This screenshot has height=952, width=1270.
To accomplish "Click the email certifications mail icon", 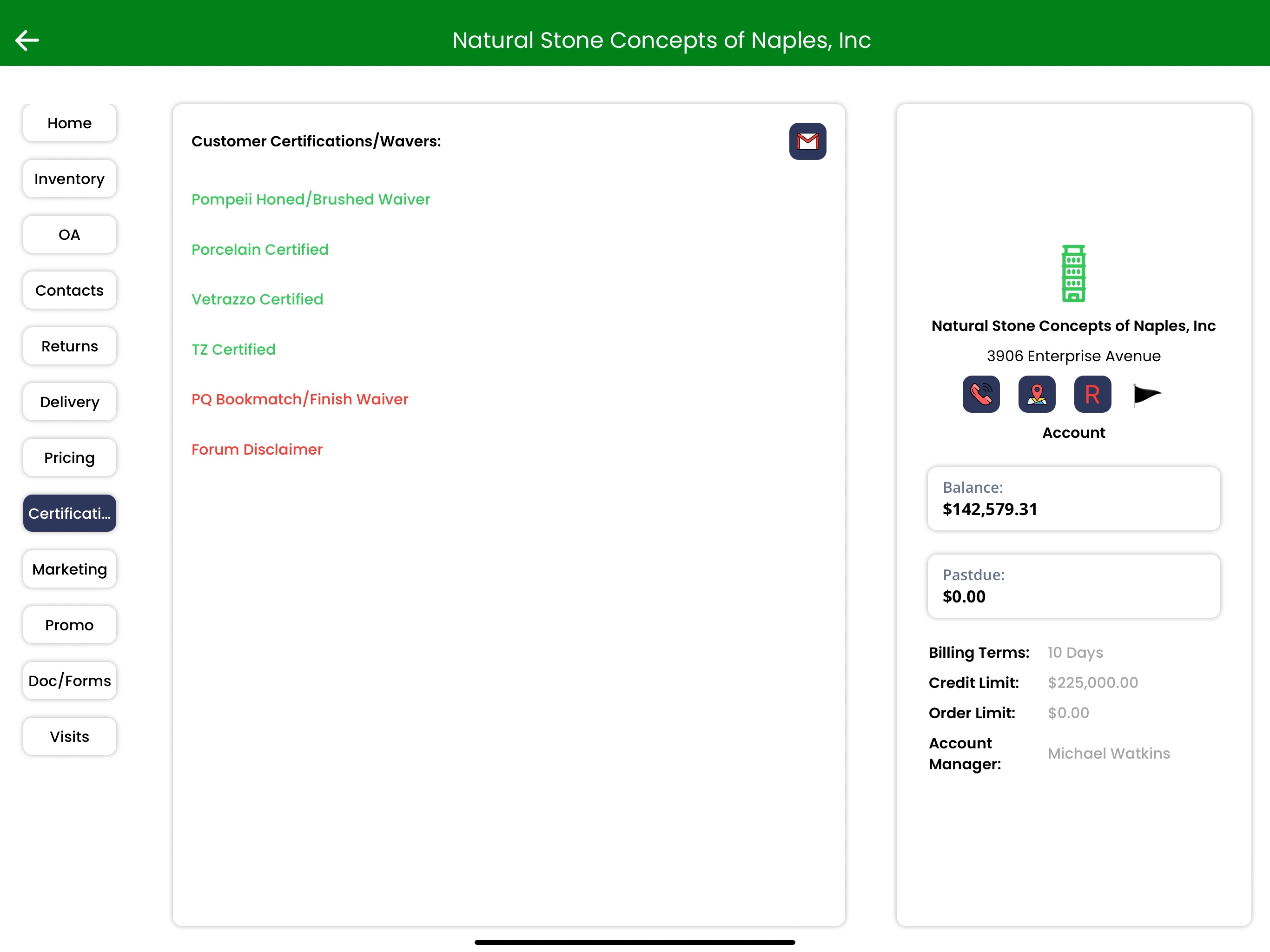I will coord(807,141).
